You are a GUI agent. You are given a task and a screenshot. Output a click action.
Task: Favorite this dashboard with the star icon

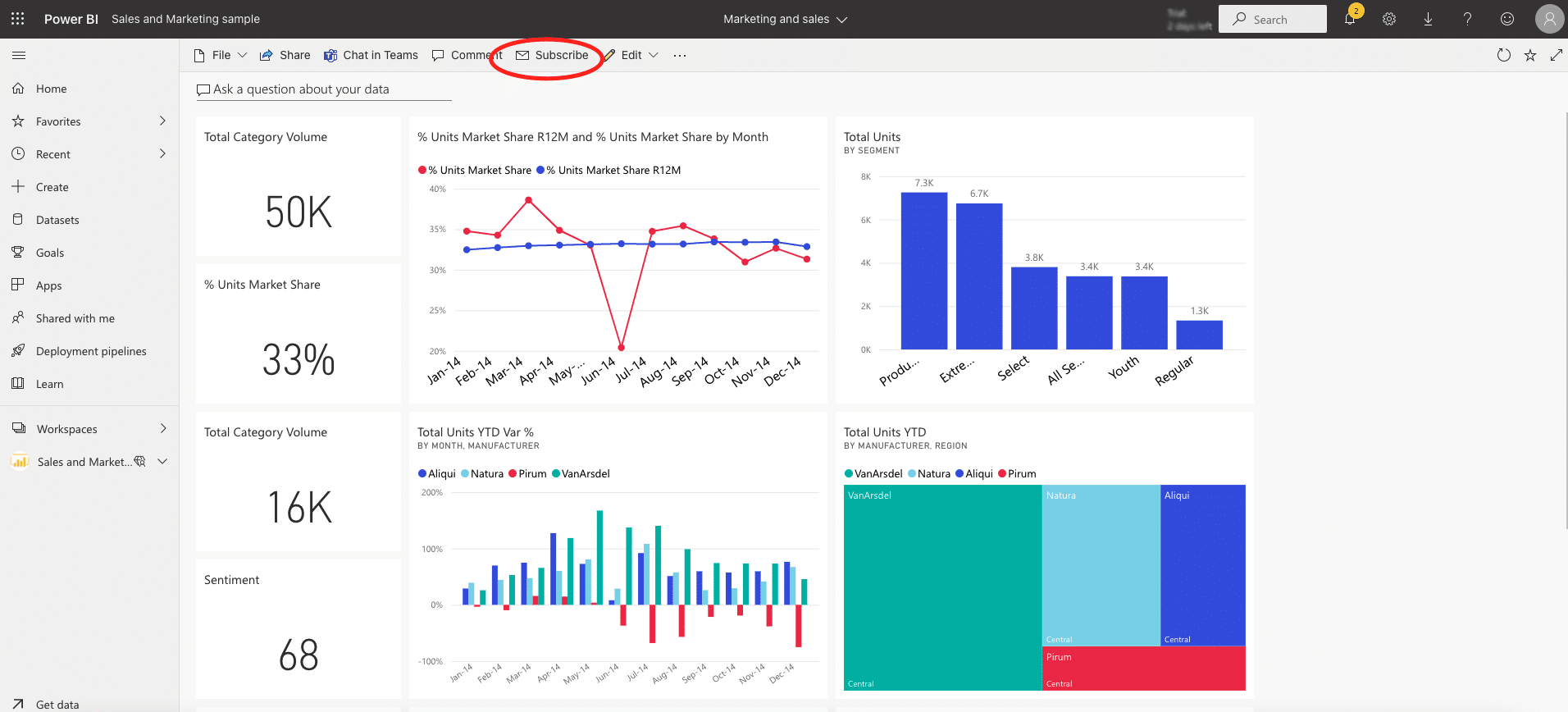click(1530, 55)
